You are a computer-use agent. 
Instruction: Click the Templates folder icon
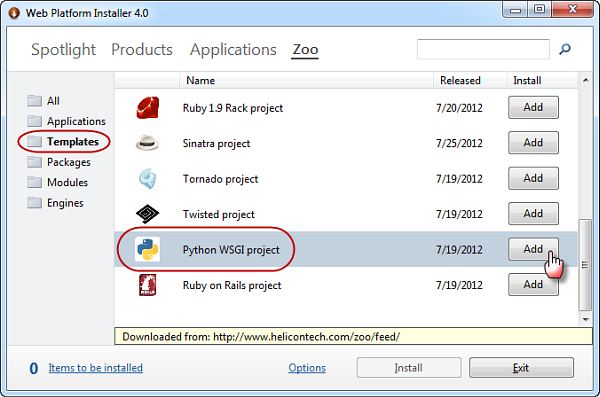click(x=34, y=141)
